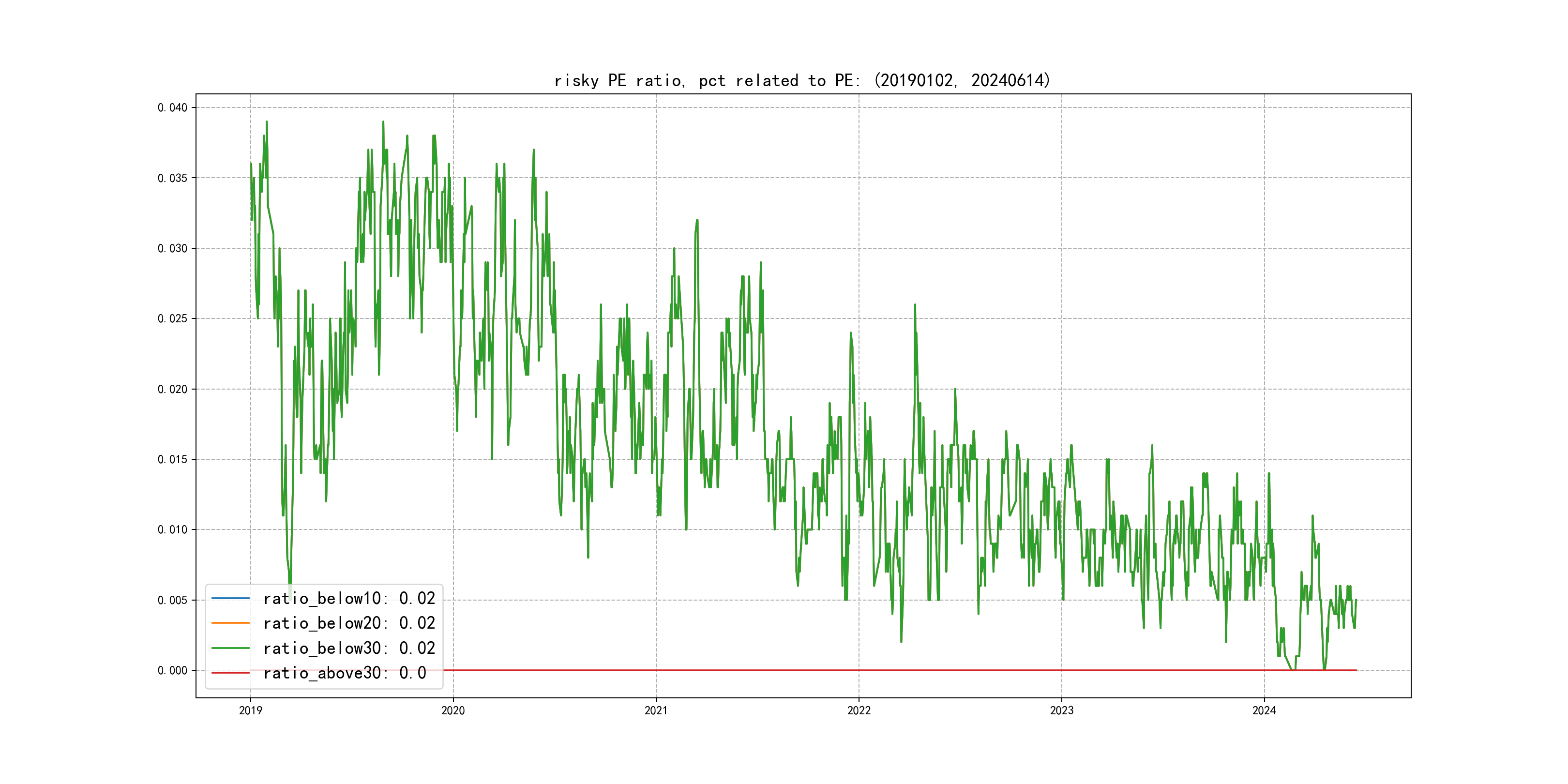Click the 2019 x-axis tick label
This screenshot has height=784, width=1568.
(x=250, y=710)
